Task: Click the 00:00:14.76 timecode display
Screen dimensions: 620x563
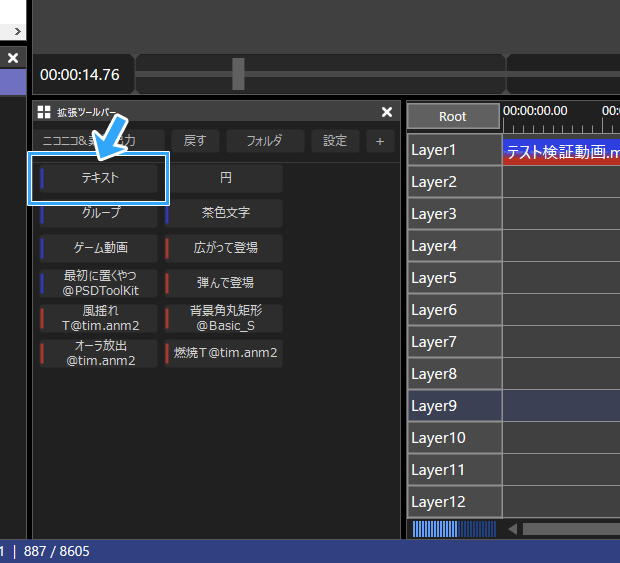Action: coord(79,75)
